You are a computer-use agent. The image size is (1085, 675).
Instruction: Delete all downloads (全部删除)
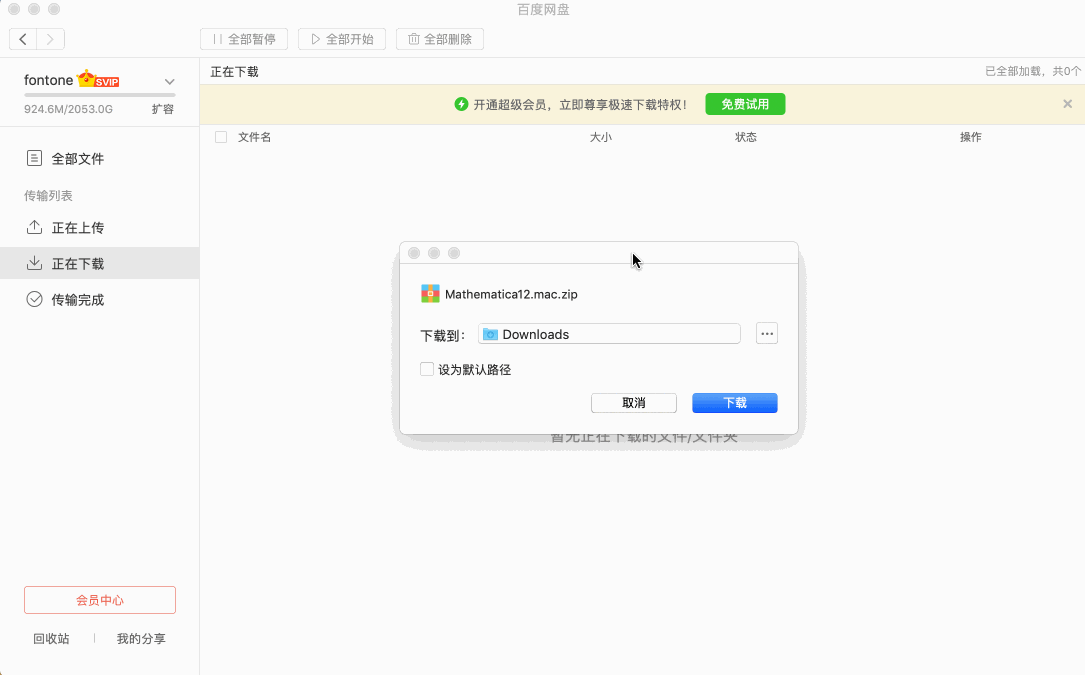tap(439, 39)
